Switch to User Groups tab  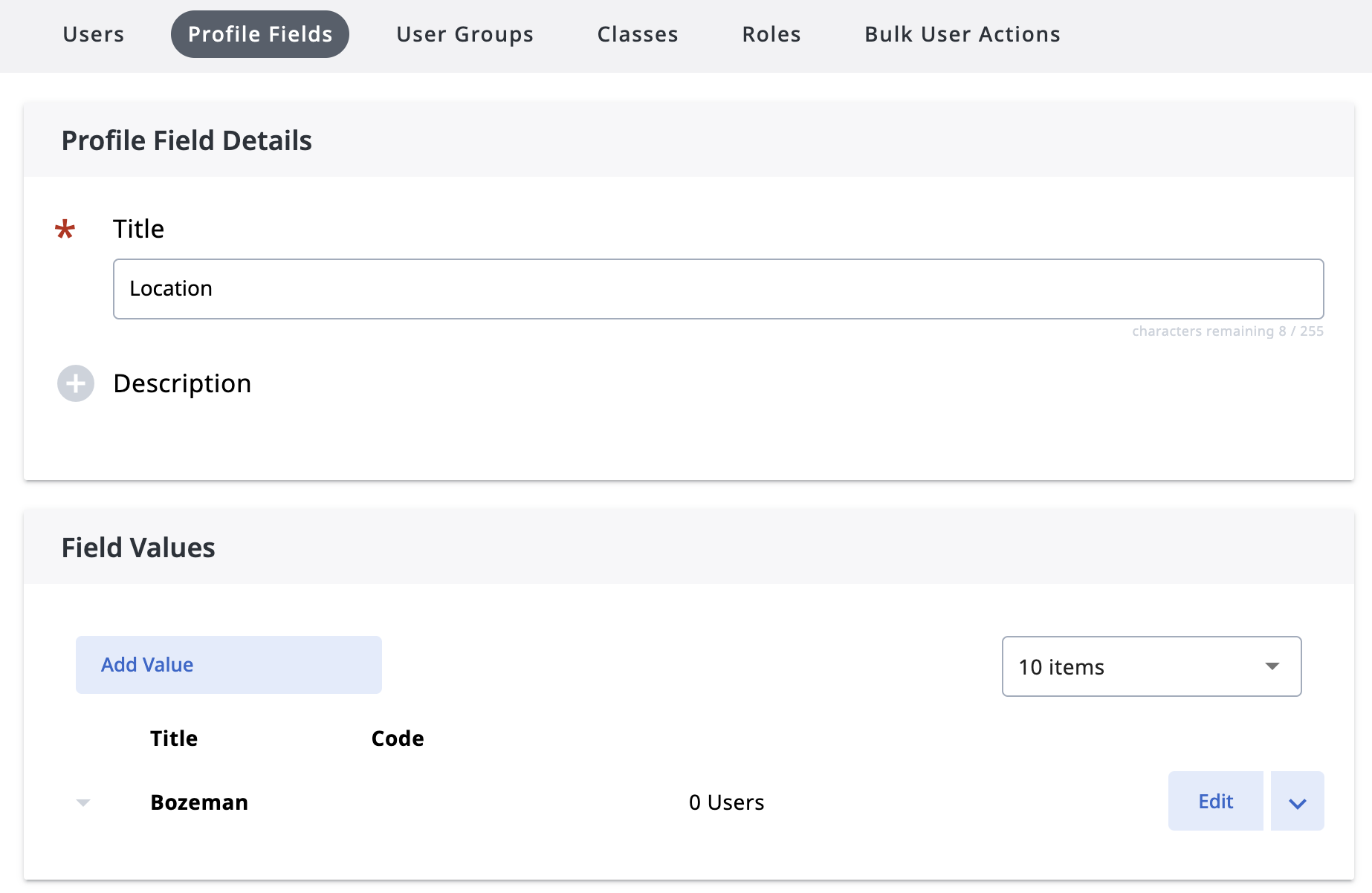tap(465, 34)
